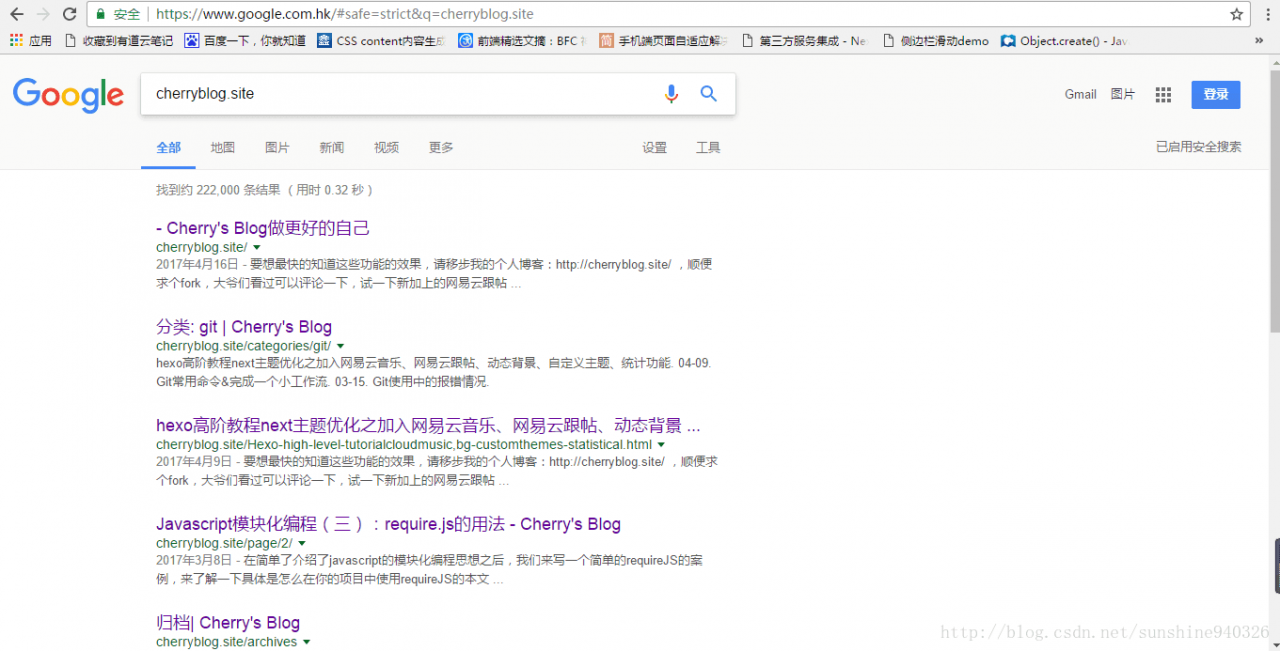This screenshot has height=651, width=1280.
Task: Open result Javascript模块化编程（三）
Action: pyautogui.click(x=388, y=524)
